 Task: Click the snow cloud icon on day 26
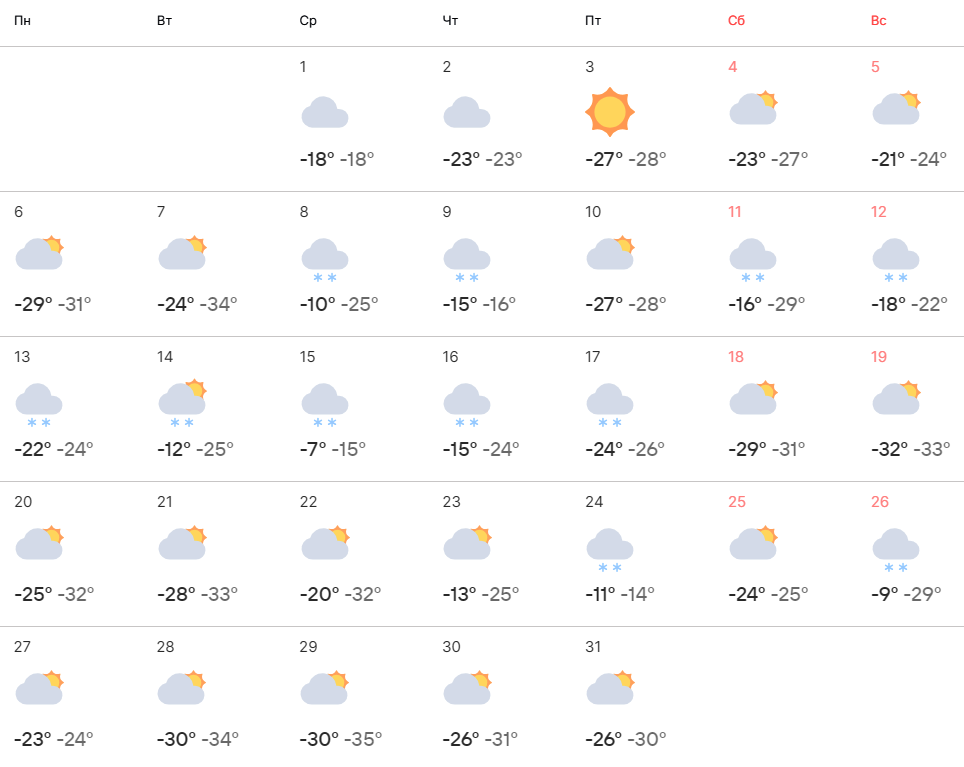896,551
